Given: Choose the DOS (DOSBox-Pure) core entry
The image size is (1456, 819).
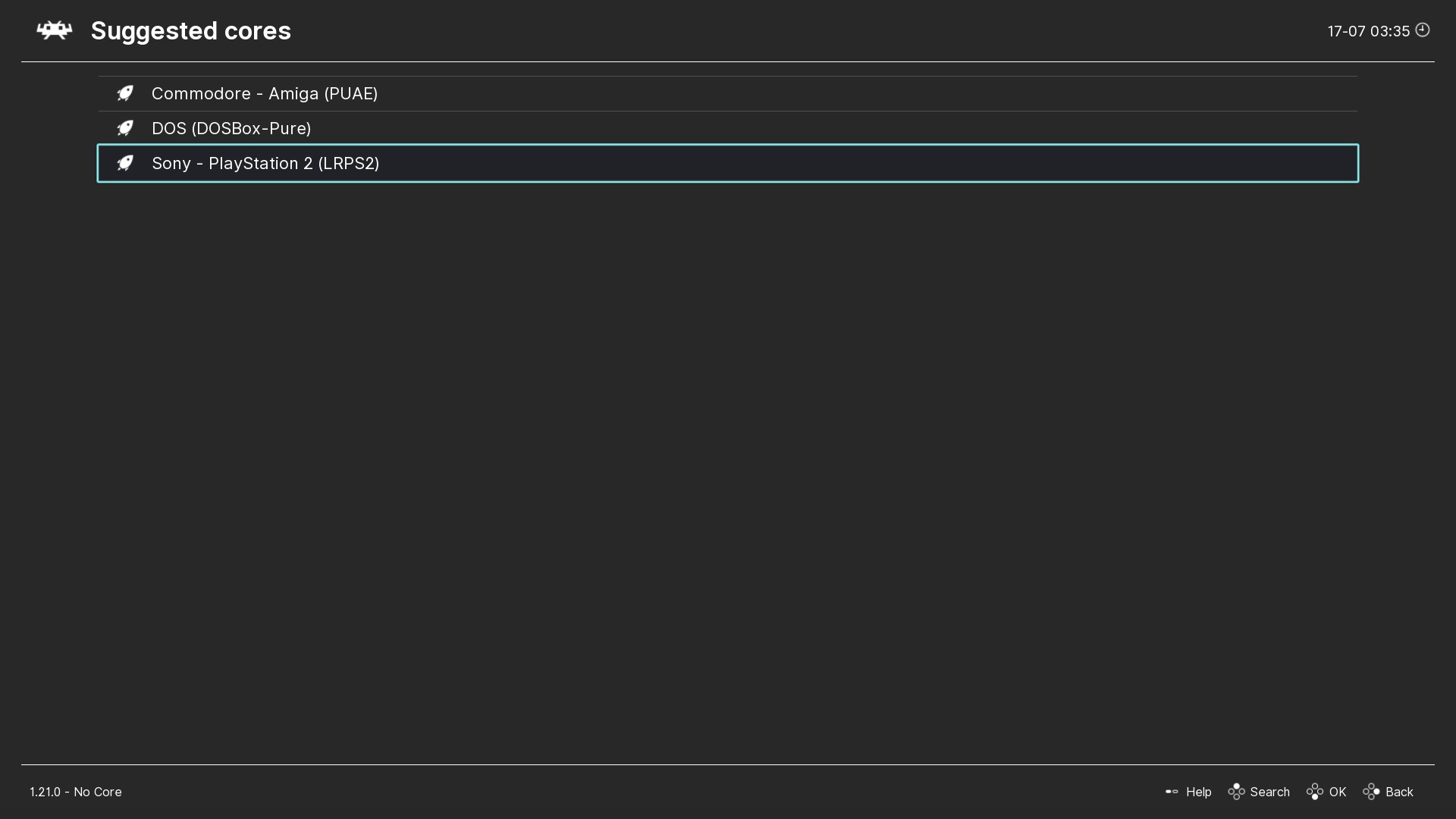Looking at the screenshot, I should point(231,128).
